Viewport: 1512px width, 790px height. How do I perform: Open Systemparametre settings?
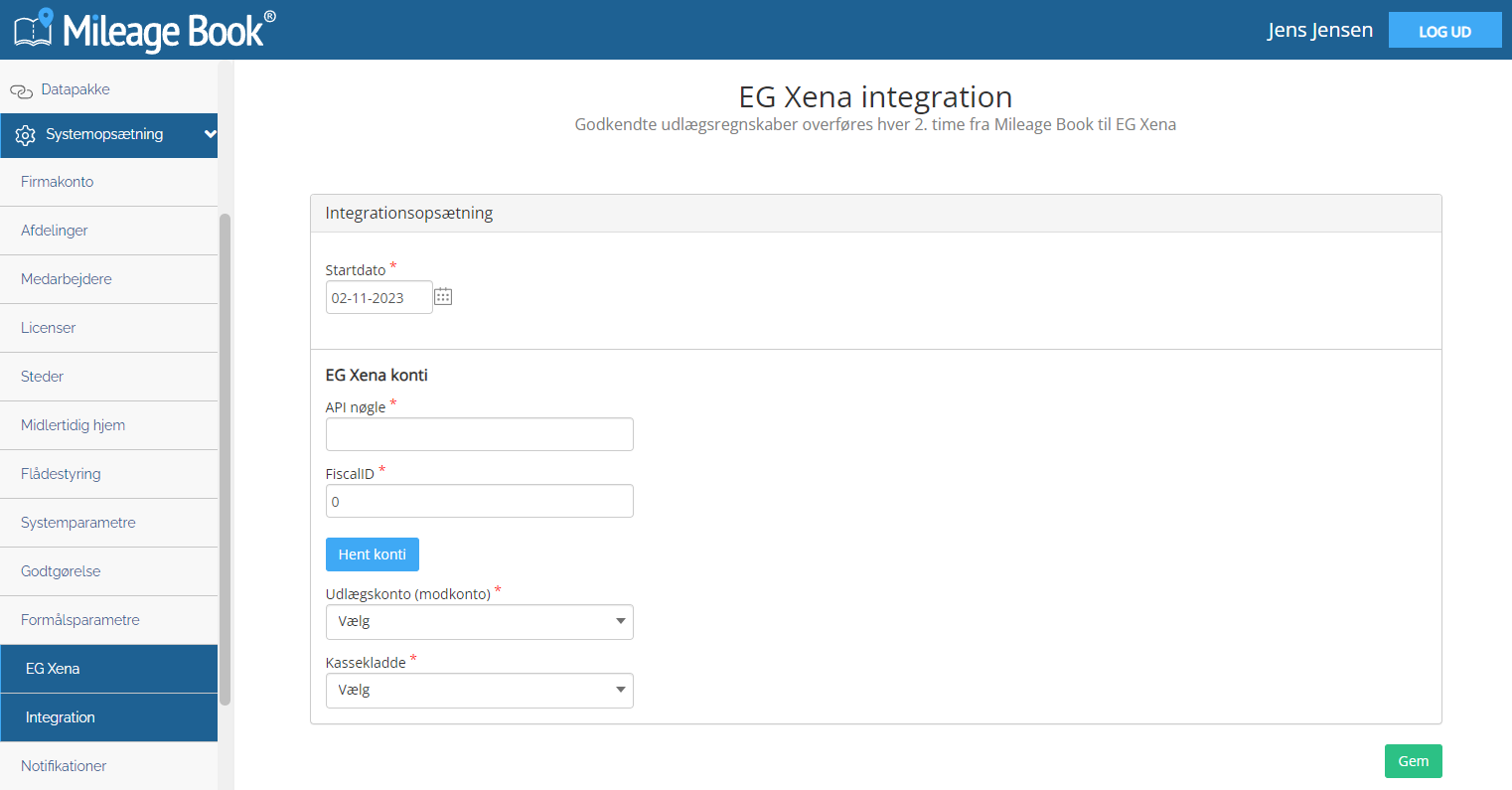pos(109,523)
